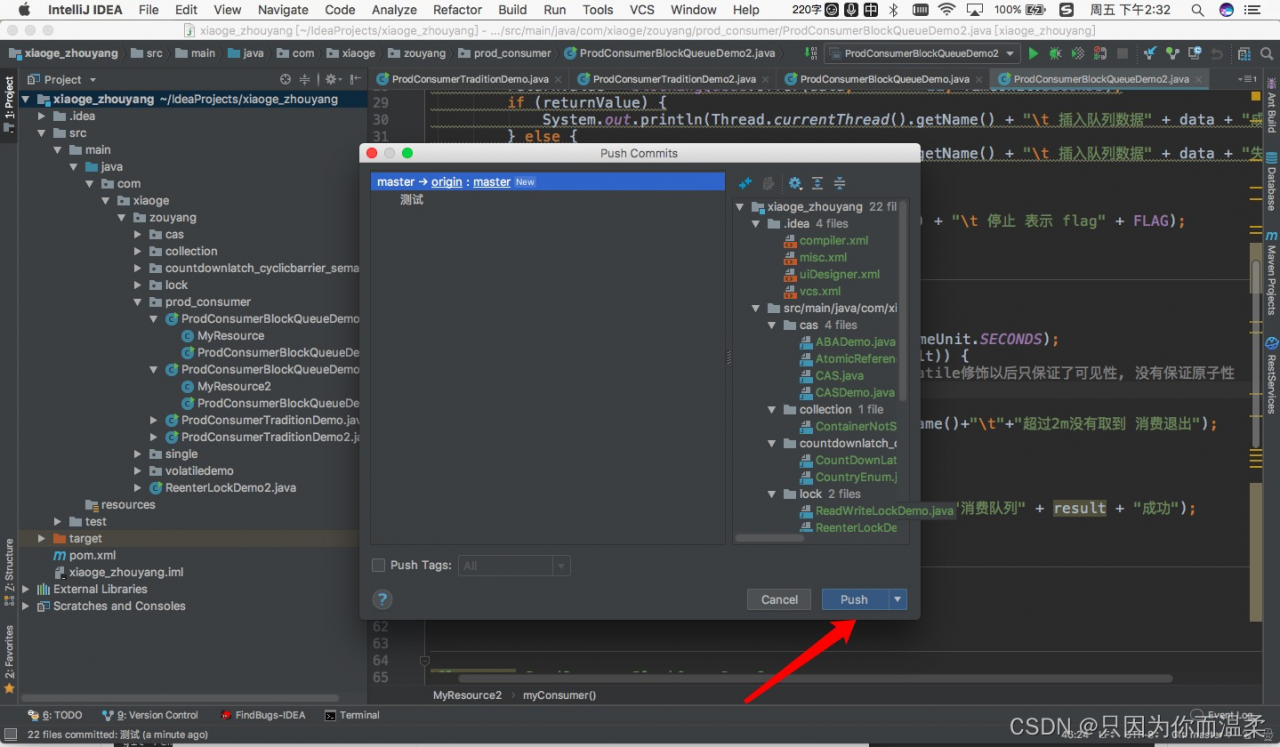Run with coverage icon in toolbar
This screenshot has width=1280, height=747.
(x=1077, y=53)
